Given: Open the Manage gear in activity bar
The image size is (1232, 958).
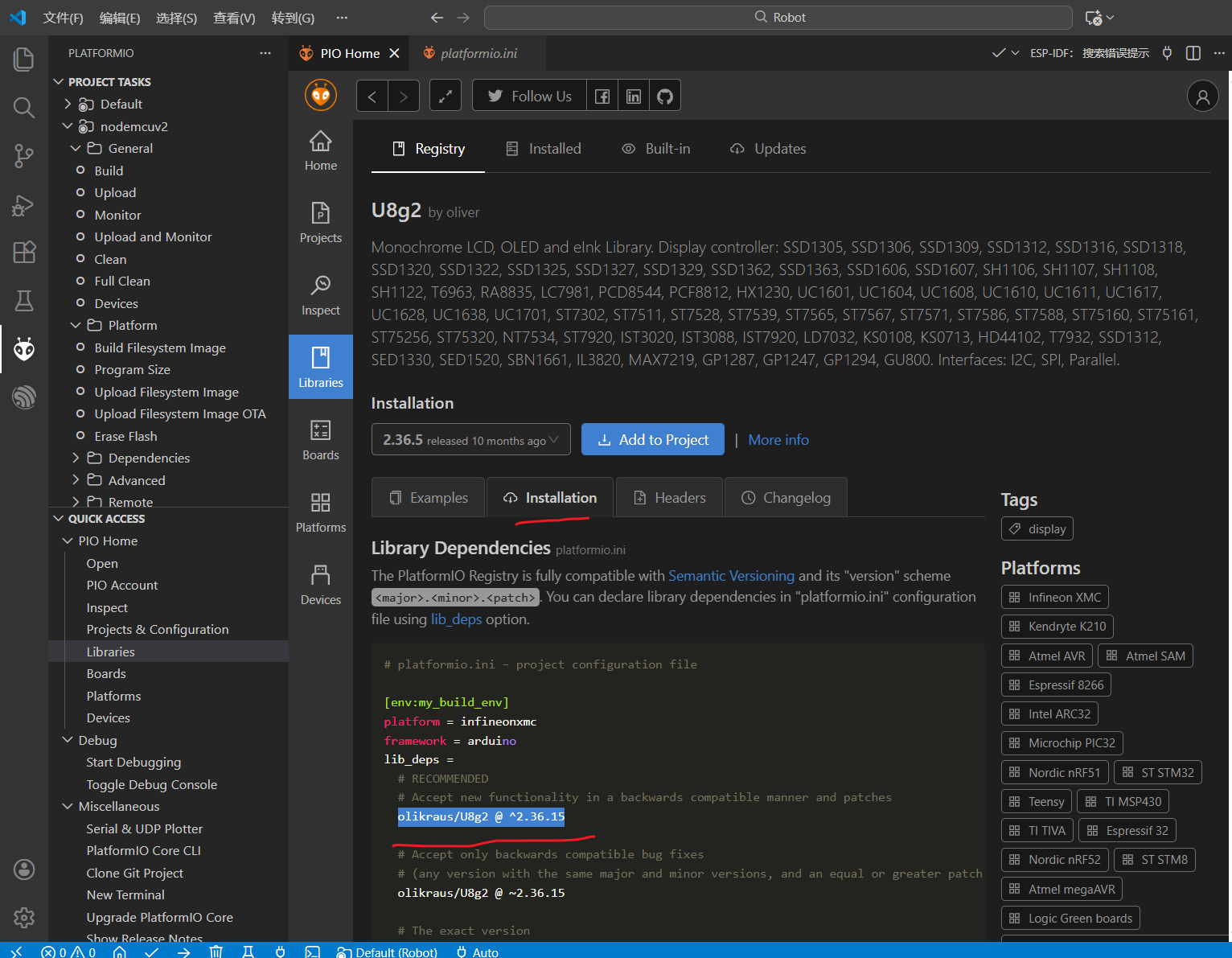Looking at the screenshot, I should coord(24,918).
